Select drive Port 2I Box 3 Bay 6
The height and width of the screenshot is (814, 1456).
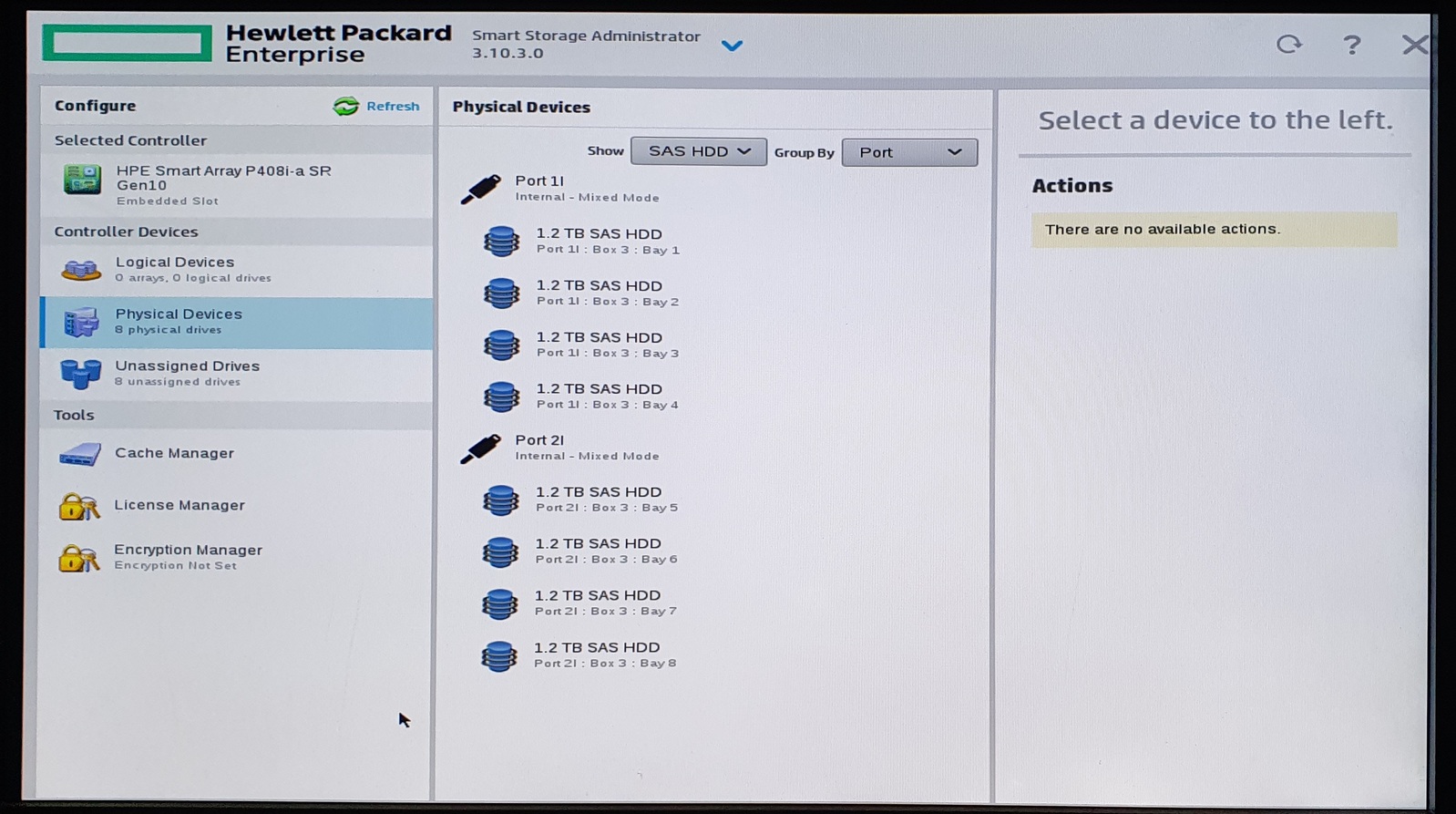pos(607,551)
